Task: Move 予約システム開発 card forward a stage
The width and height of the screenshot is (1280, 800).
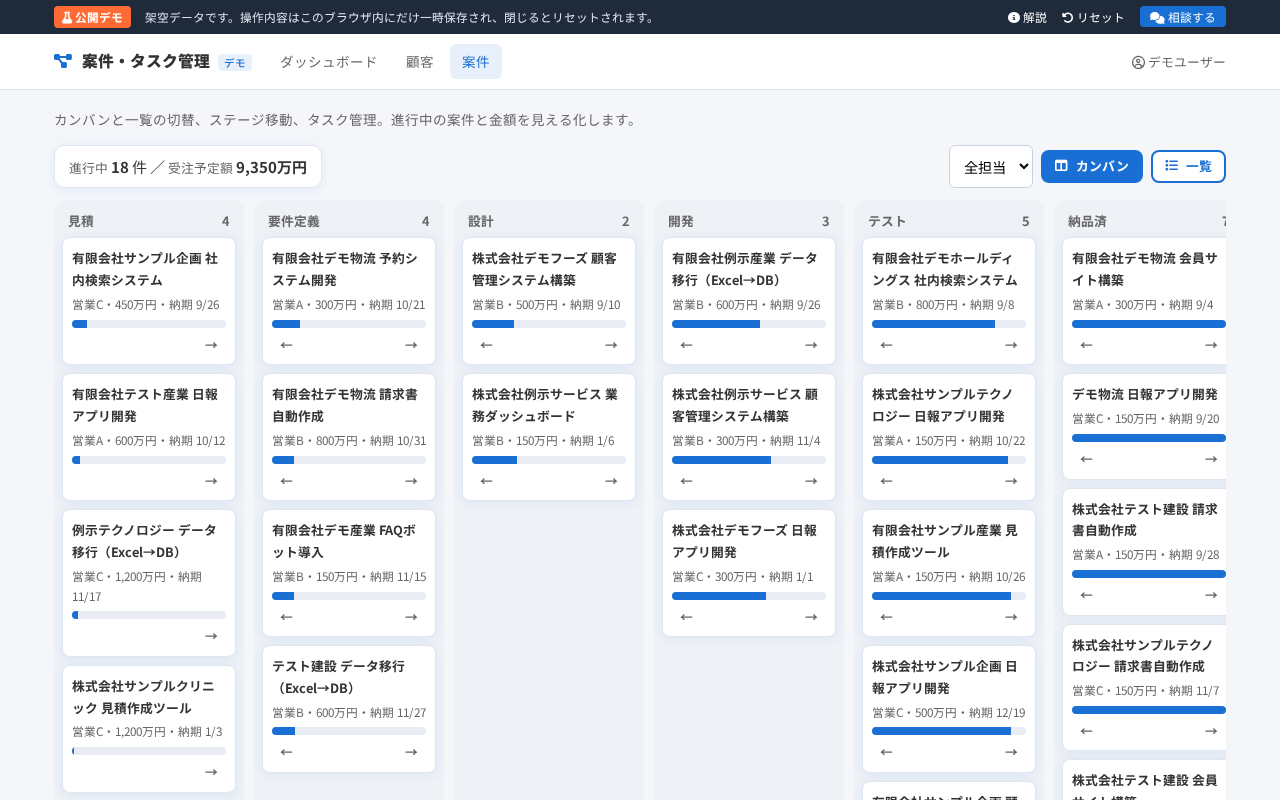Action: (411, 345)
